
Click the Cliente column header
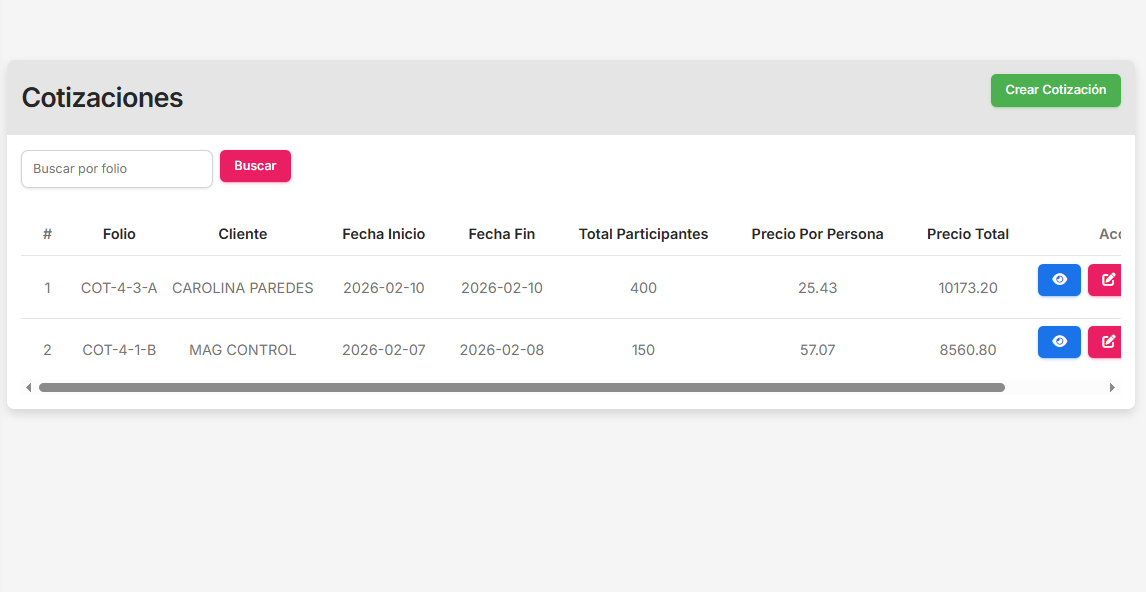pyautogui.click(x=243, y=234)
